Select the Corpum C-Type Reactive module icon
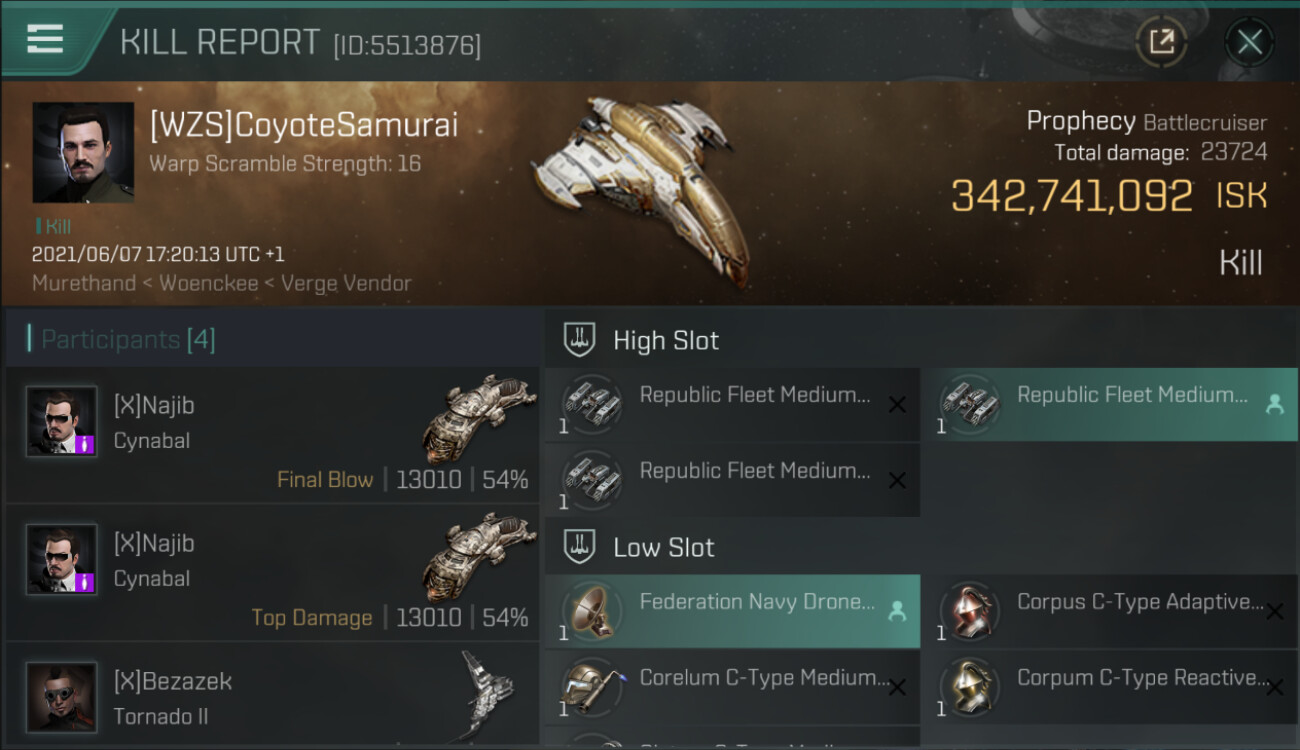 (x=970, y=687)
